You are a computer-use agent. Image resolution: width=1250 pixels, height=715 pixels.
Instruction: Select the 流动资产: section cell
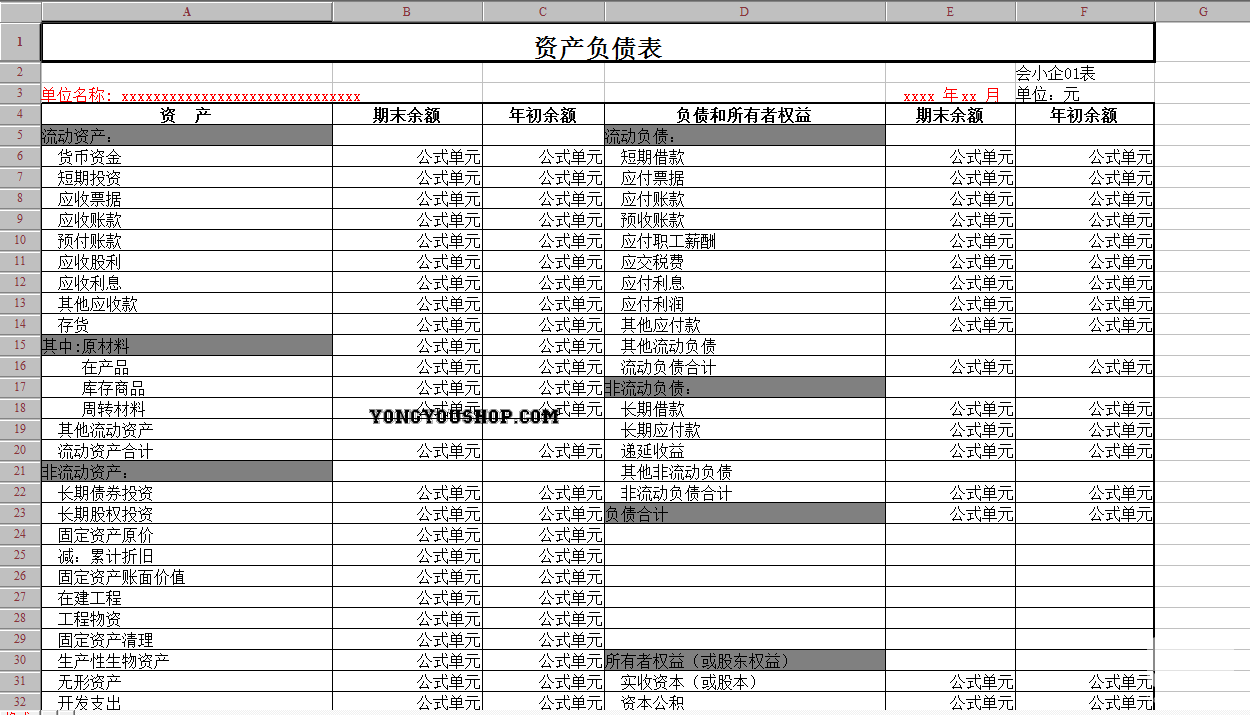[x=186, y=135]
